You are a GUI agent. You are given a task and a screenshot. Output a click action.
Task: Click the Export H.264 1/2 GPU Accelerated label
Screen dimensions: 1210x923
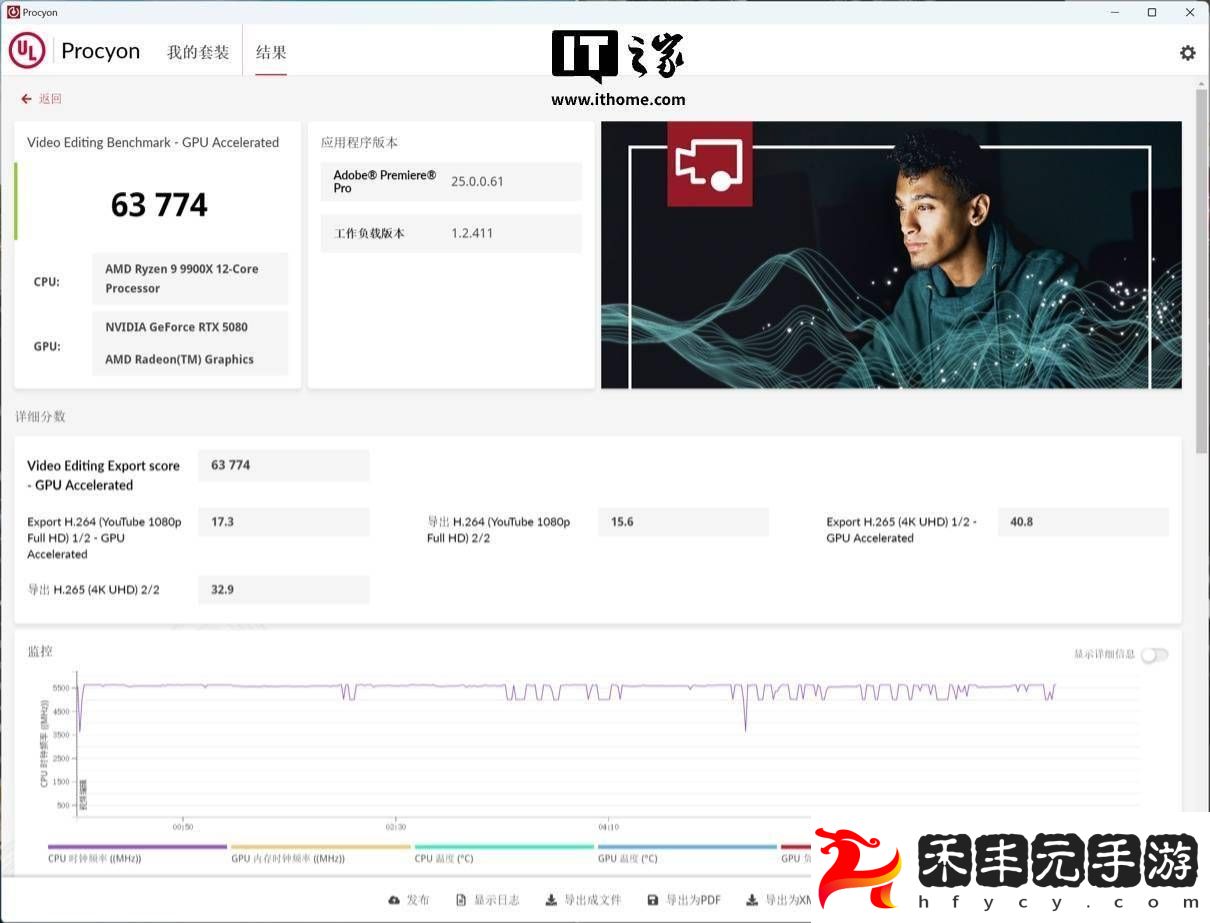point(104,538)
